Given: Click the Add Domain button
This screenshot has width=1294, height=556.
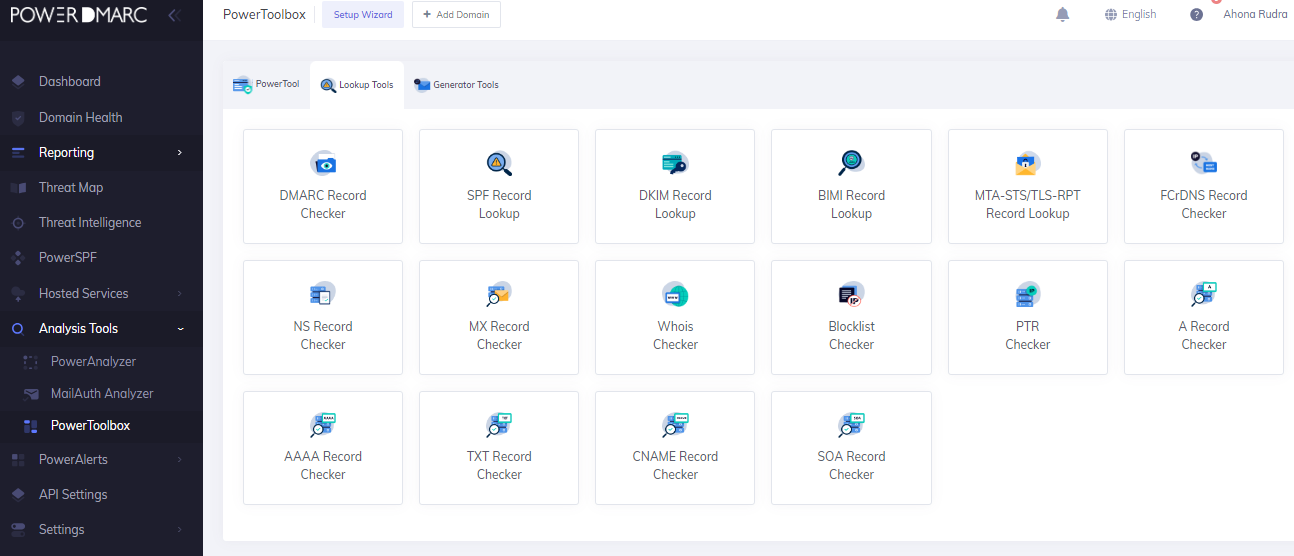Looking at the screenshot, I should point(456,15).
